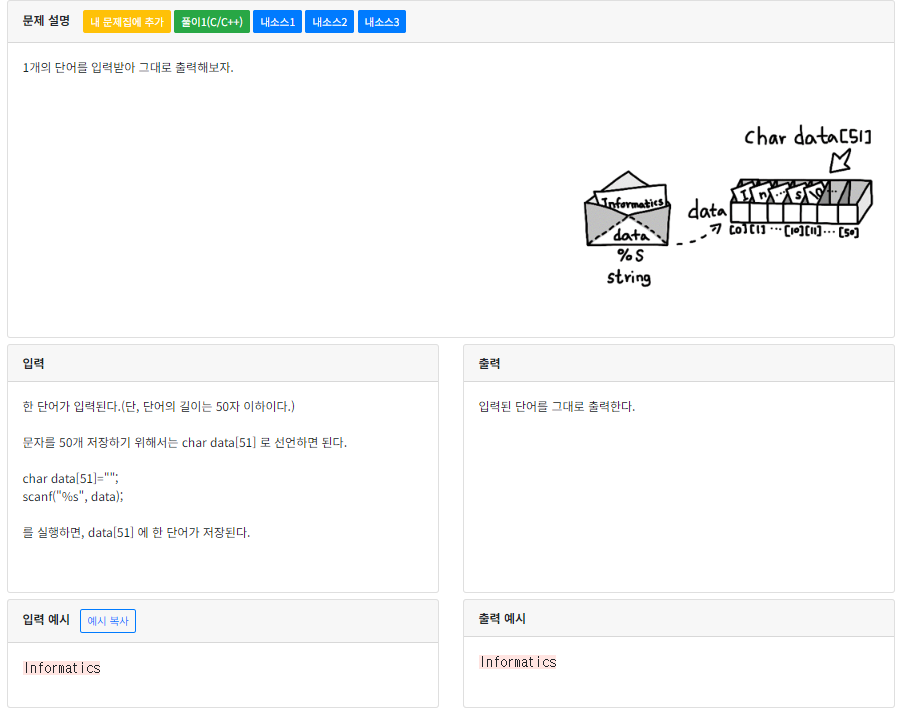Select the '내소스2' source button

(329, 21)
